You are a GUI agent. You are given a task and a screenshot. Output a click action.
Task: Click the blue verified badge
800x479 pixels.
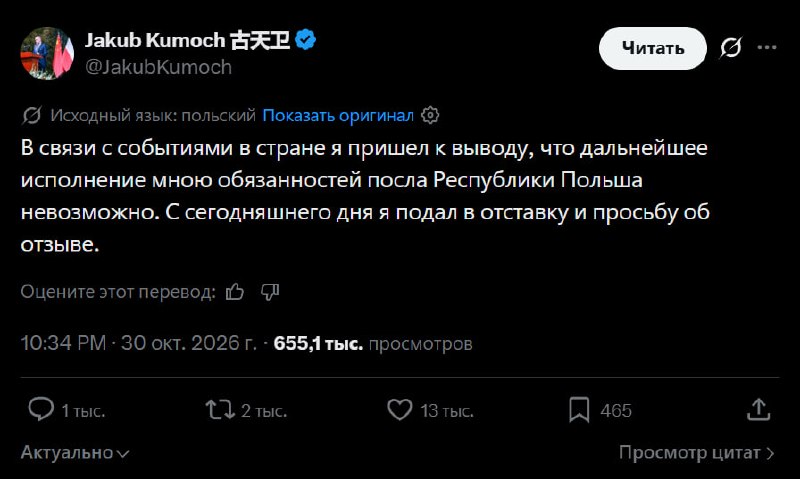coord(306,40)
